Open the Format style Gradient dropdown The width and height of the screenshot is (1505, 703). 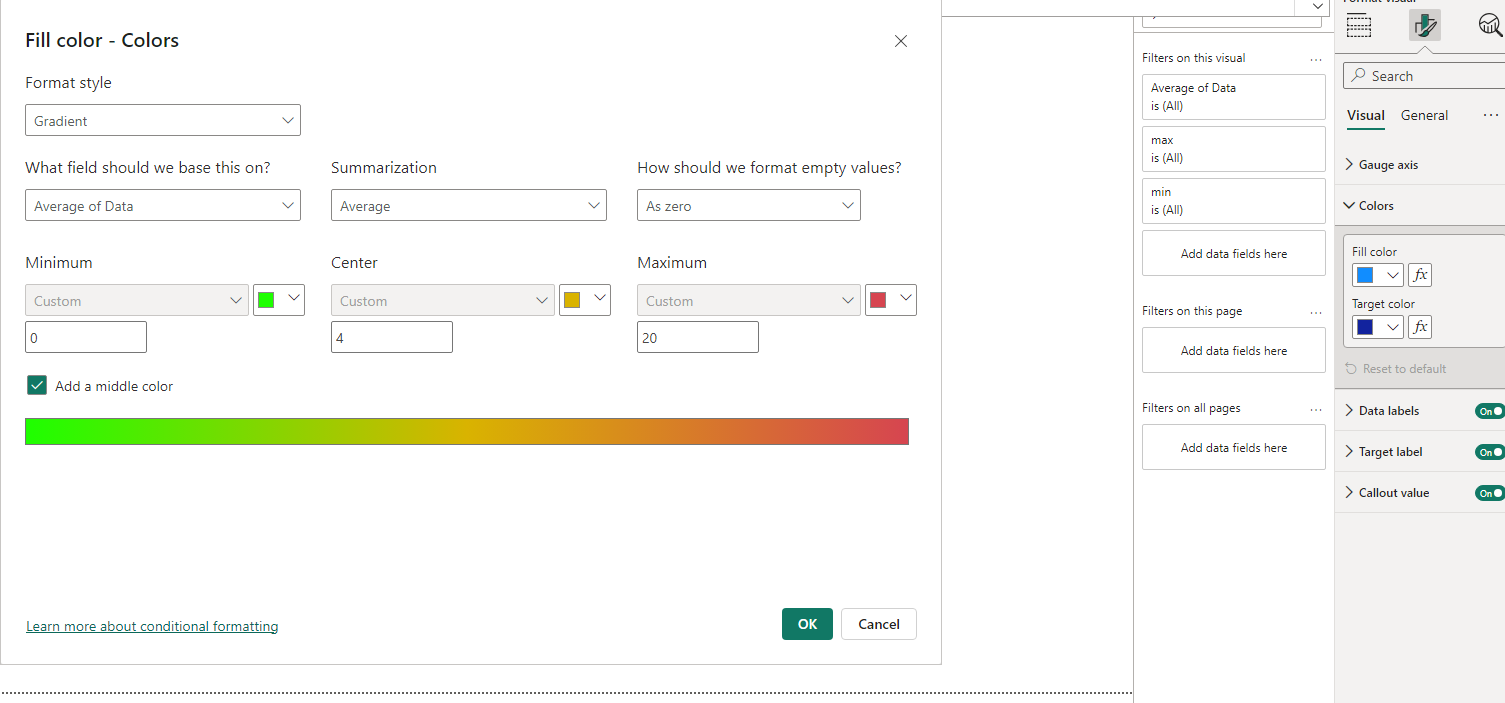[x=163, y=120]
